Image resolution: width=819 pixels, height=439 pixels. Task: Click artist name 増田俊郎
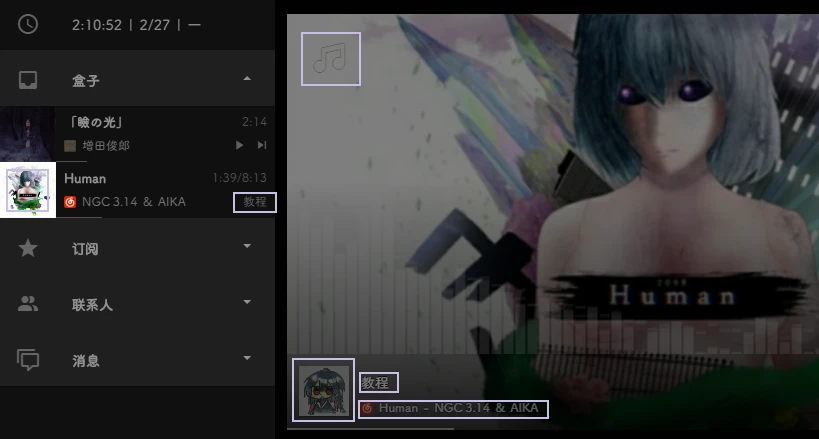(x=106, y=146)
